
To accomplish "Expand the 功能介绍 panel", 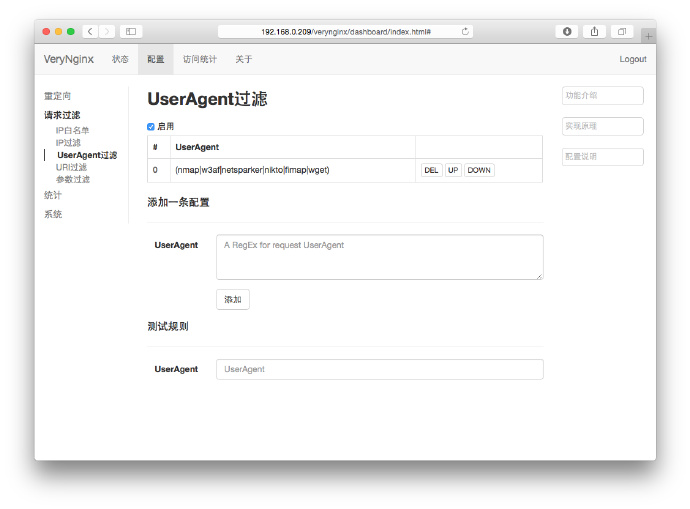I will click(x=603, y=95).
